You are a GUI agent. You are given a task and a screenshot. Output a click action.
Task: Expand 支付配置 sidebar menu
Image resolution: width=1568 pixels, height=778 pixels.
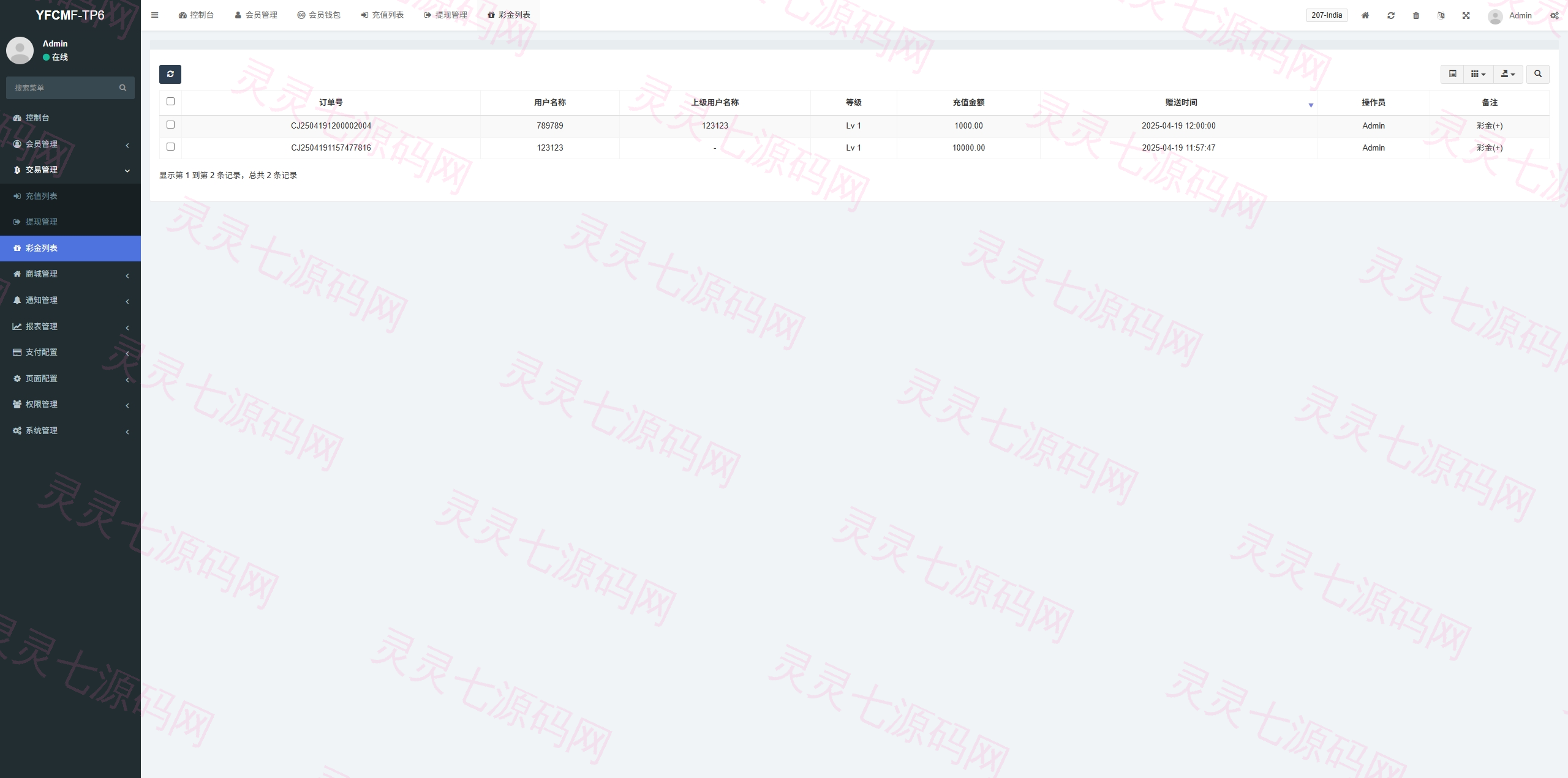point(70,353)
